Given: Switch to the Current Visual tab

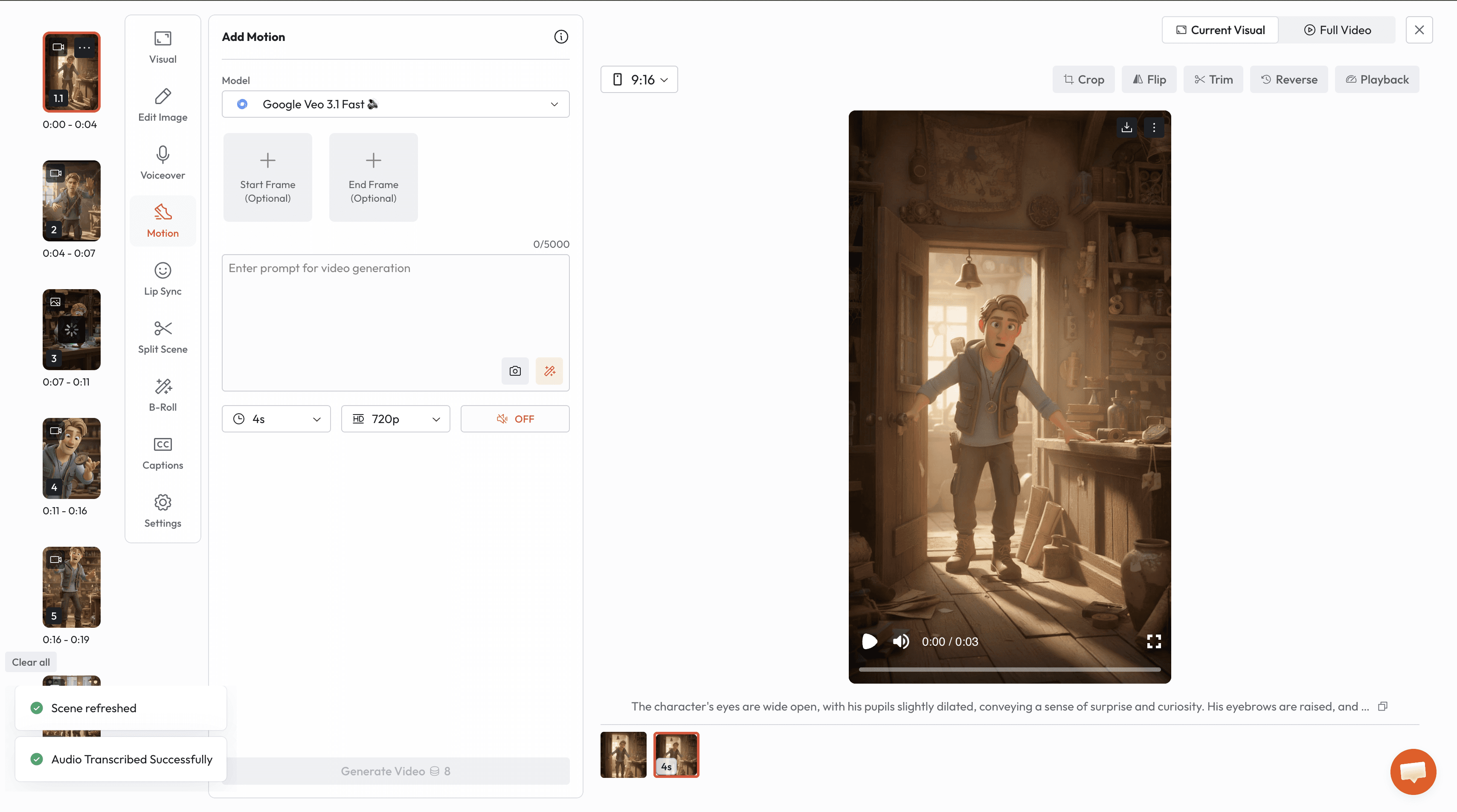Looking at the screenshot, I should [1220, 30].
